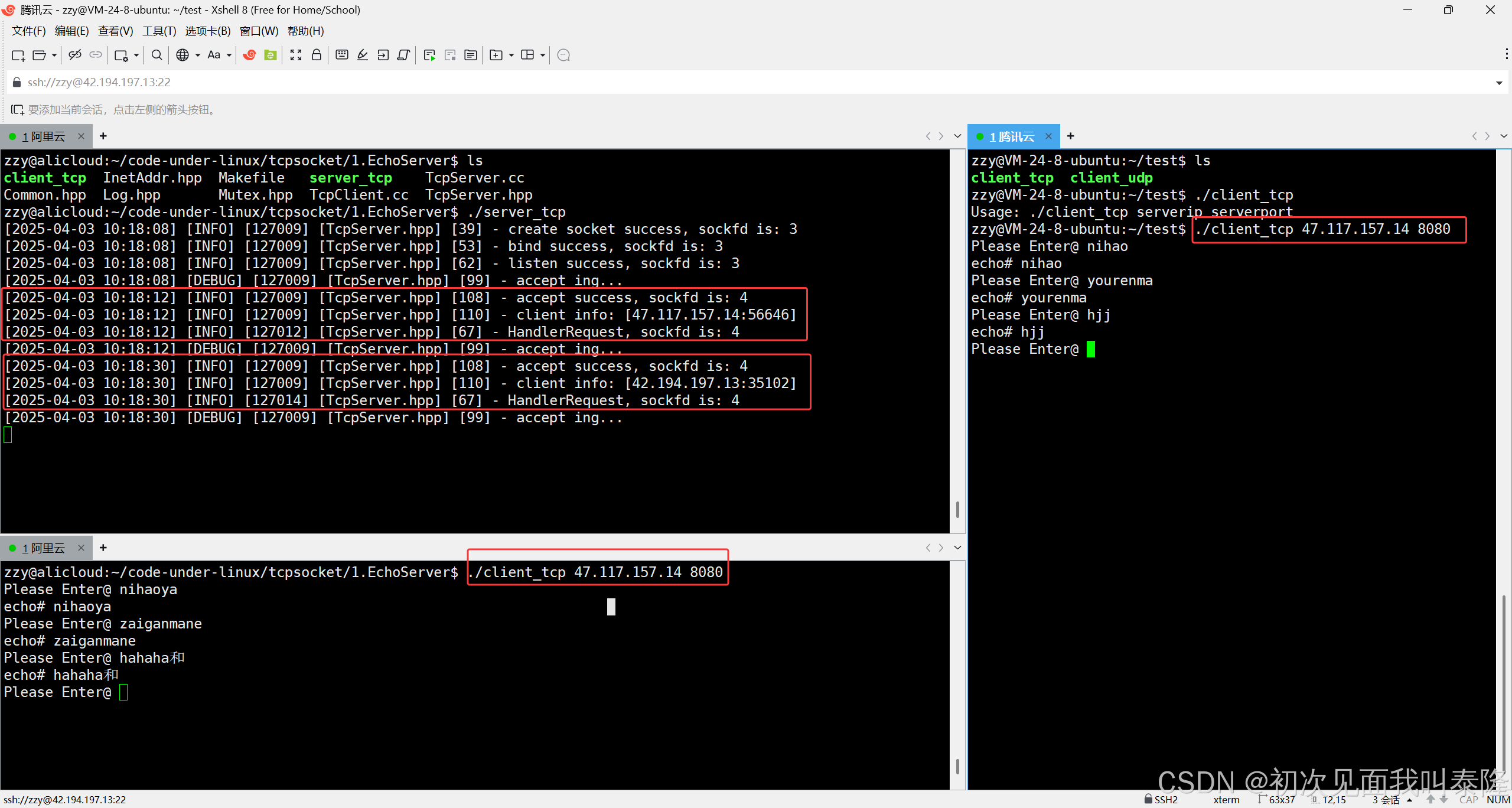Close the upper-left 阿里云 tab
1512x808 pixels.
click(81, 136)
